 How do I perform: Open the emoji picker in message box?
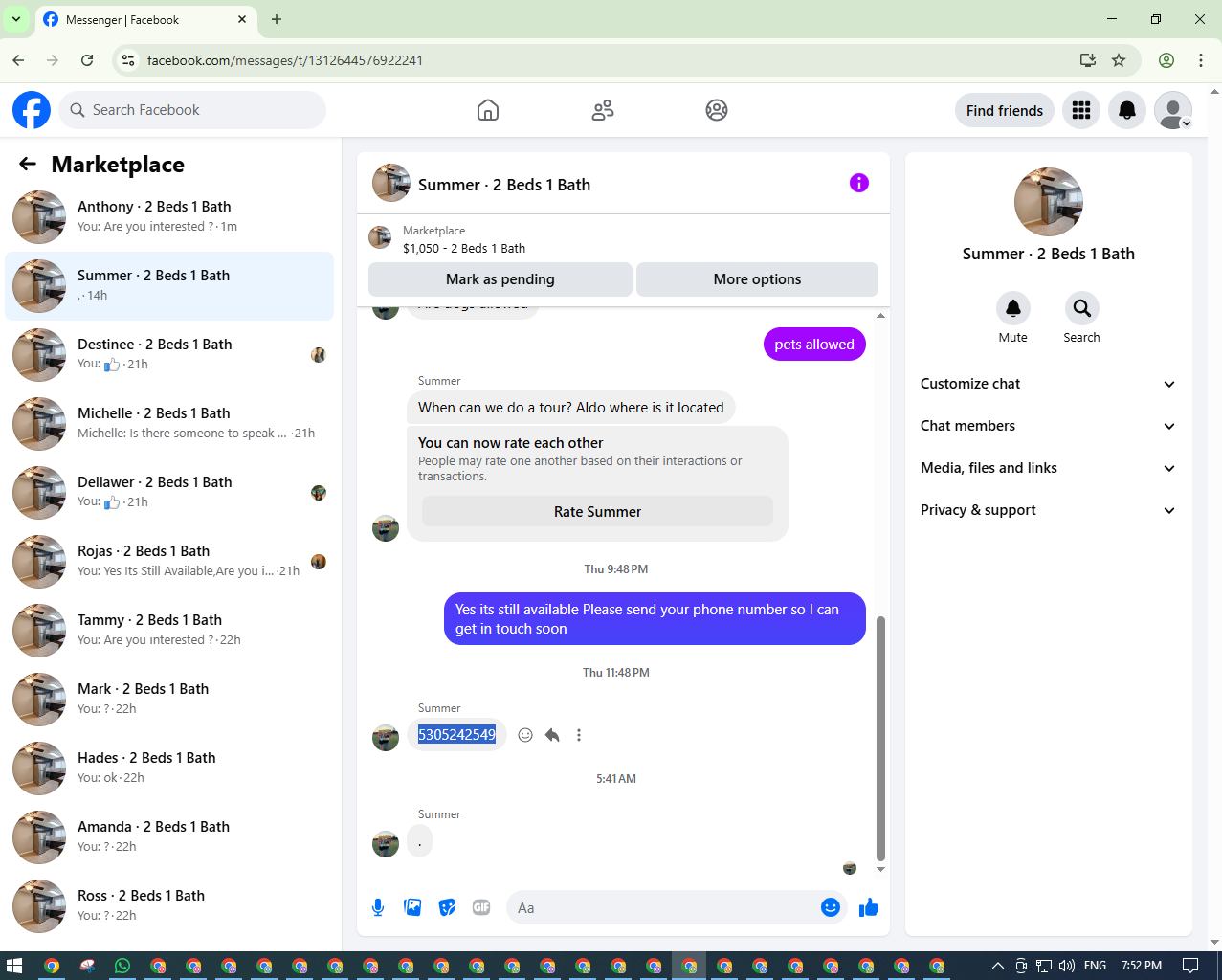831,907
